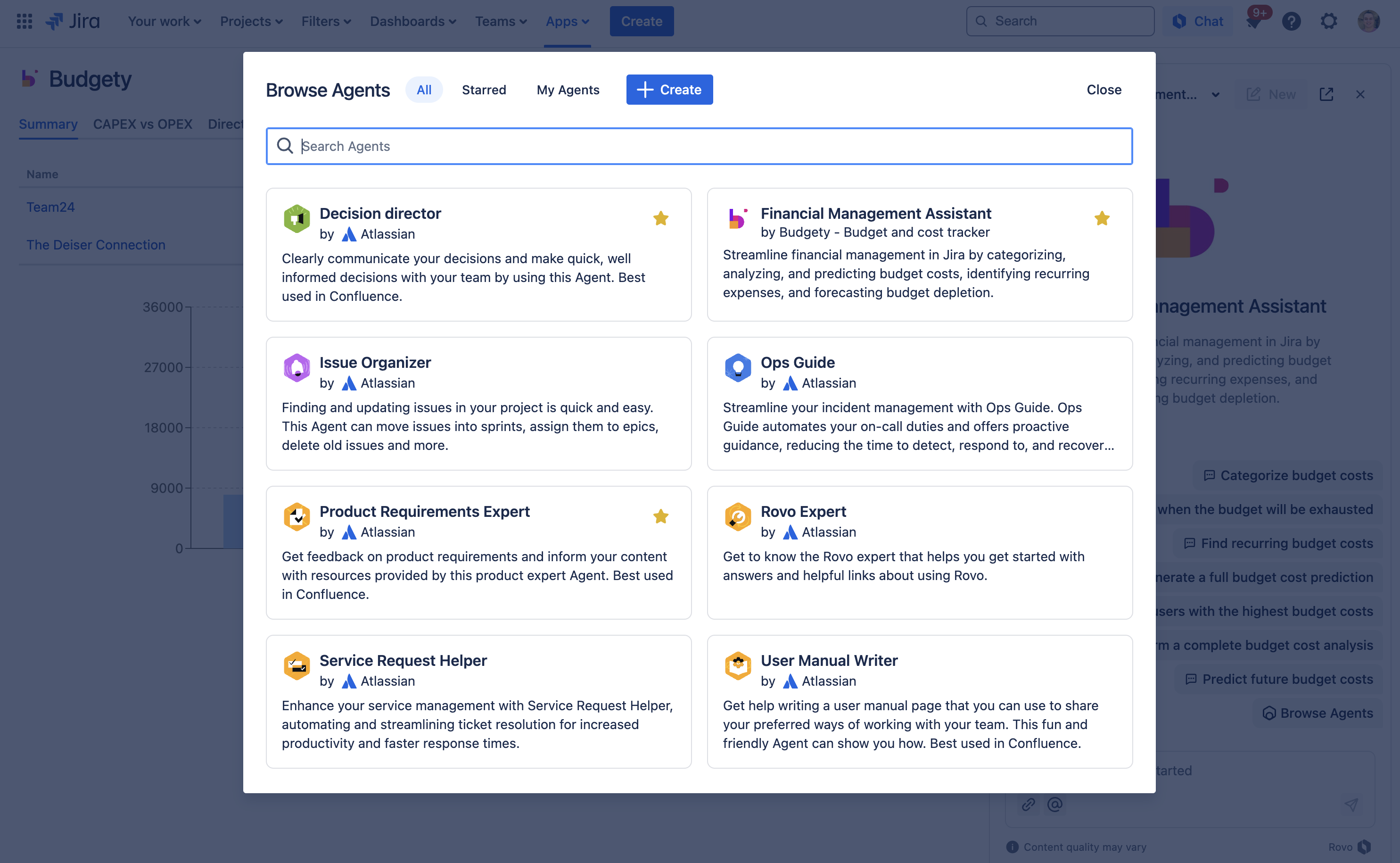This screenshot has height=863, width=1400.
Task: Open the Rovo Chat panel
Action: (1198, 21)
